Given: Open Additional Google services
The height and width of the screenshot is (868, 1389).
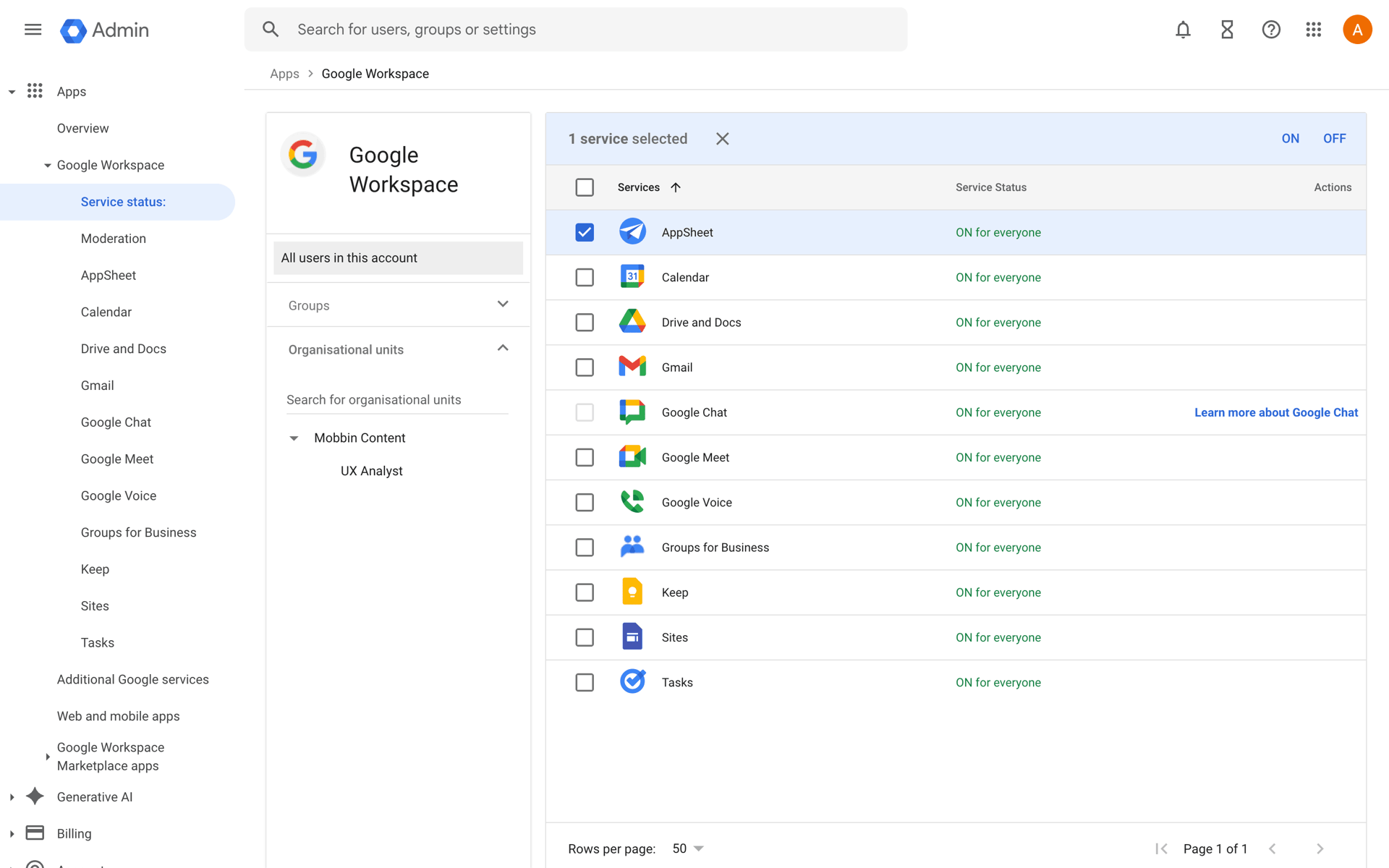Looking at the screenshot, I should coord(133,679).
